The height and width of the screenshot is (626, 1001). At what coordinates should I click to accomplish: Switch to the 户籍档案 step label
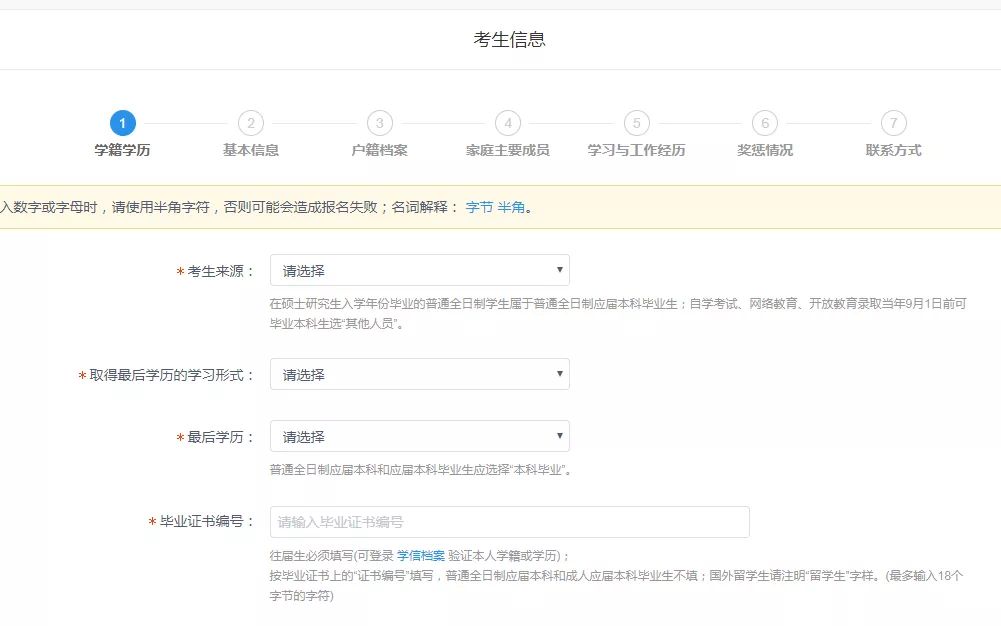(x=379, y=150)
